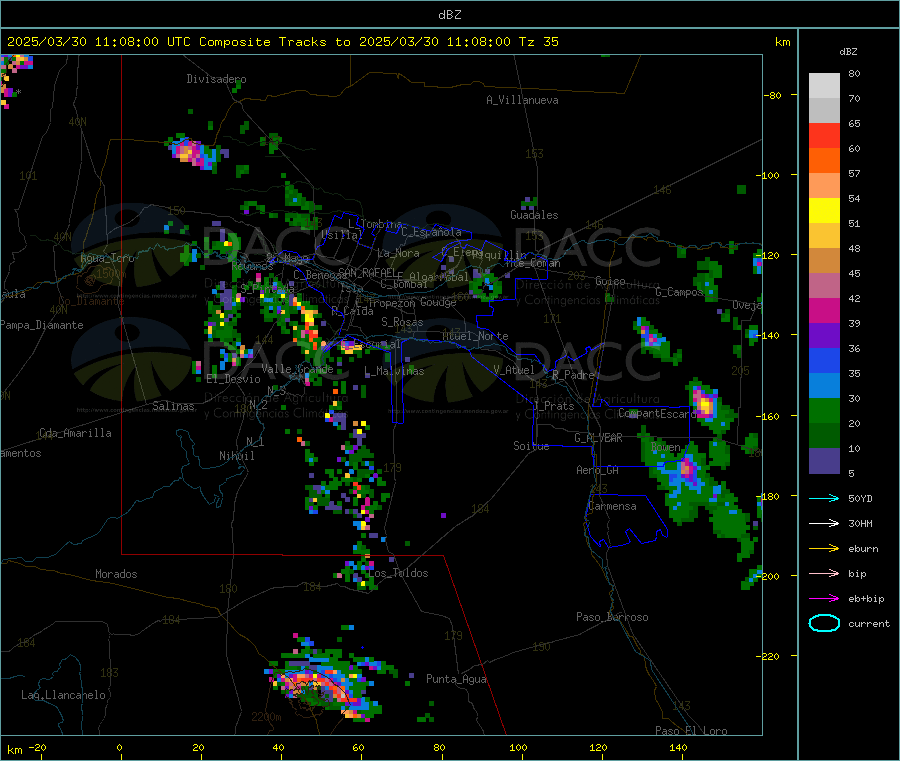Click the orange eburn arrow legend icon
Screen dimensions: 900x761
(824, 549)
